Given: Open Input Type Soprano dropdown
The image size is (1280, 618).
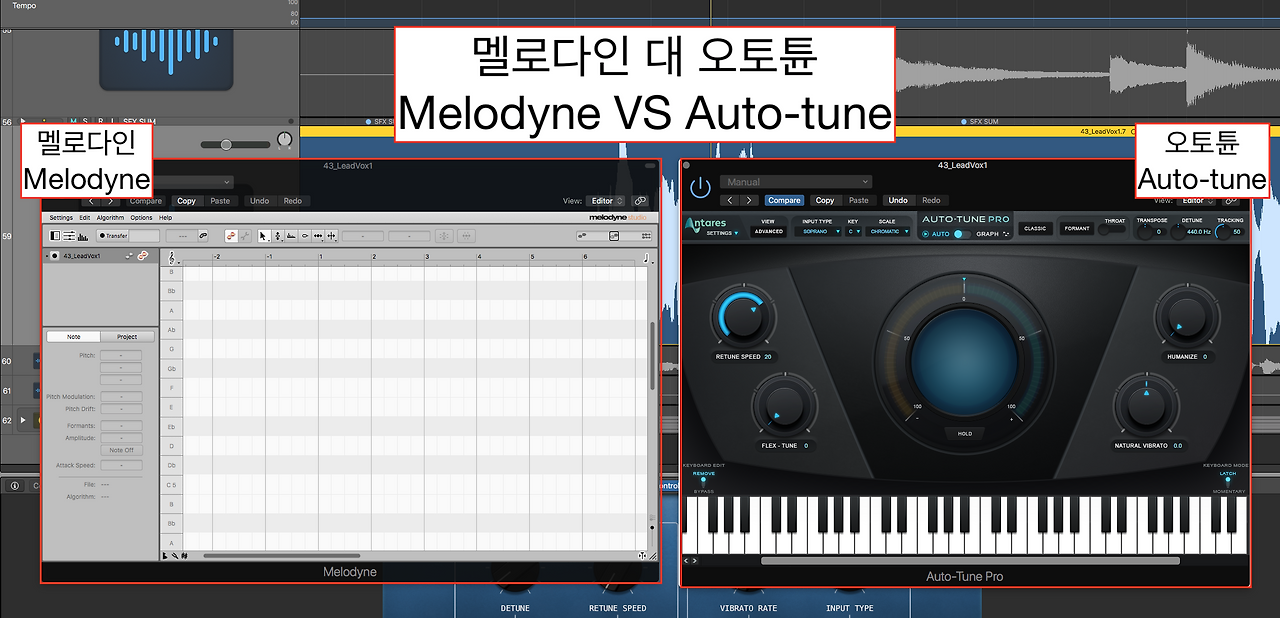Looking at the screenshot, I should pyautogui.click(x=819, y=231).
